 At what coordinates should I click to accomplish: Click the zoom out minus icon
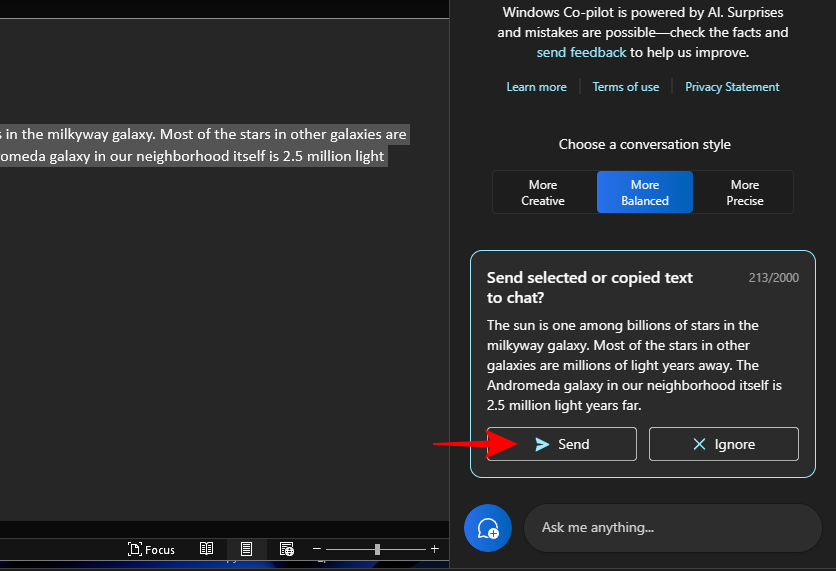click(x=317, y=549)
